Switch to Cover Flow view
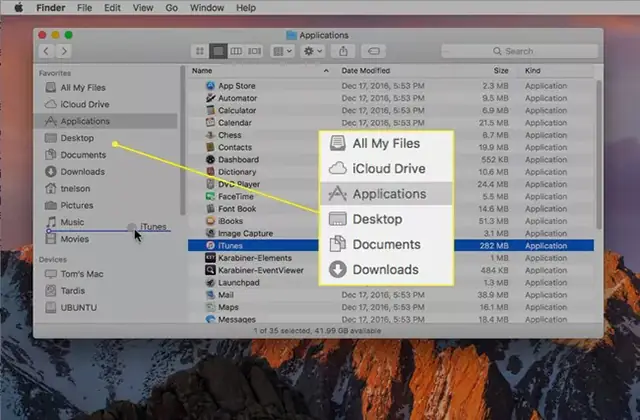This screenshot has height=420, width=640. [x=254, y=51]
